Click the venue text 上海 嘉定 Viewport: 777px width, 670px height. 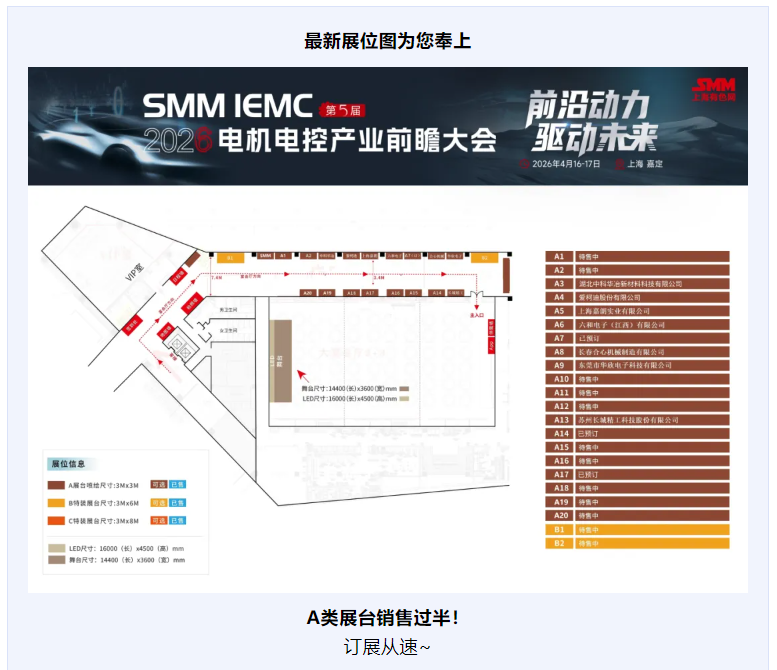coord(645,164)
